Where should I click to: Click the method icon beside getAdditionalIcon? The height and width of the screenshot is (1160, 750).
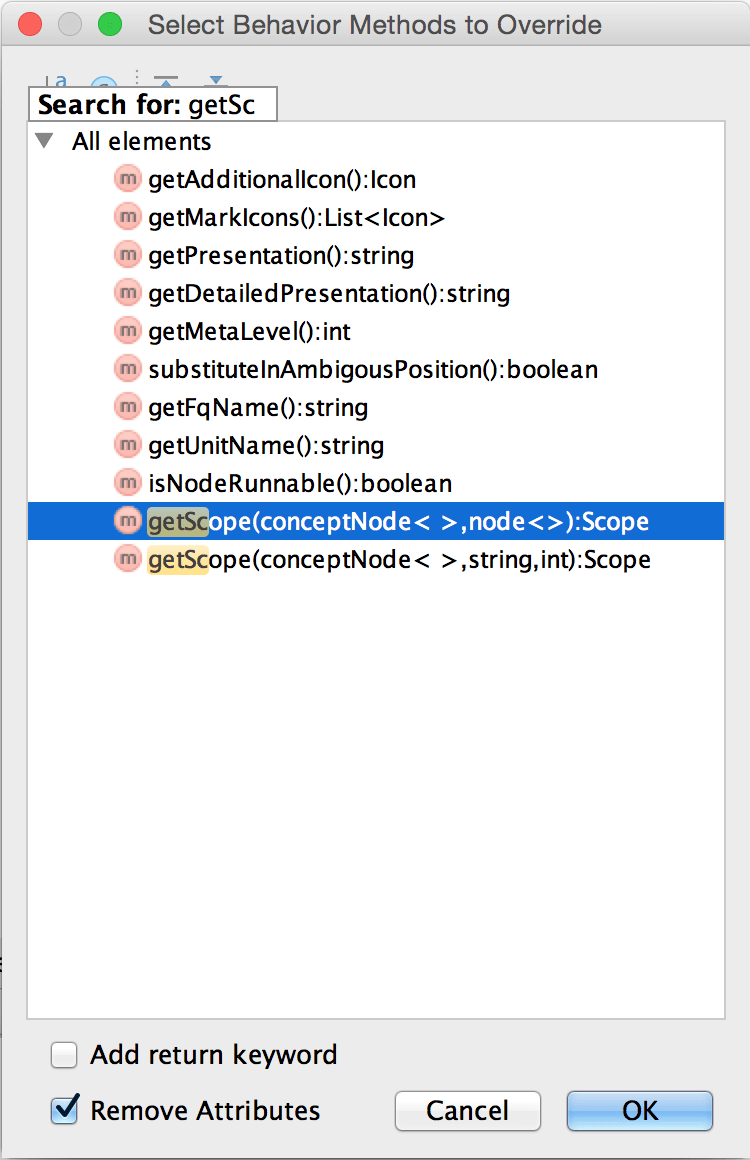pyautogui.click(x=127, y=180)
